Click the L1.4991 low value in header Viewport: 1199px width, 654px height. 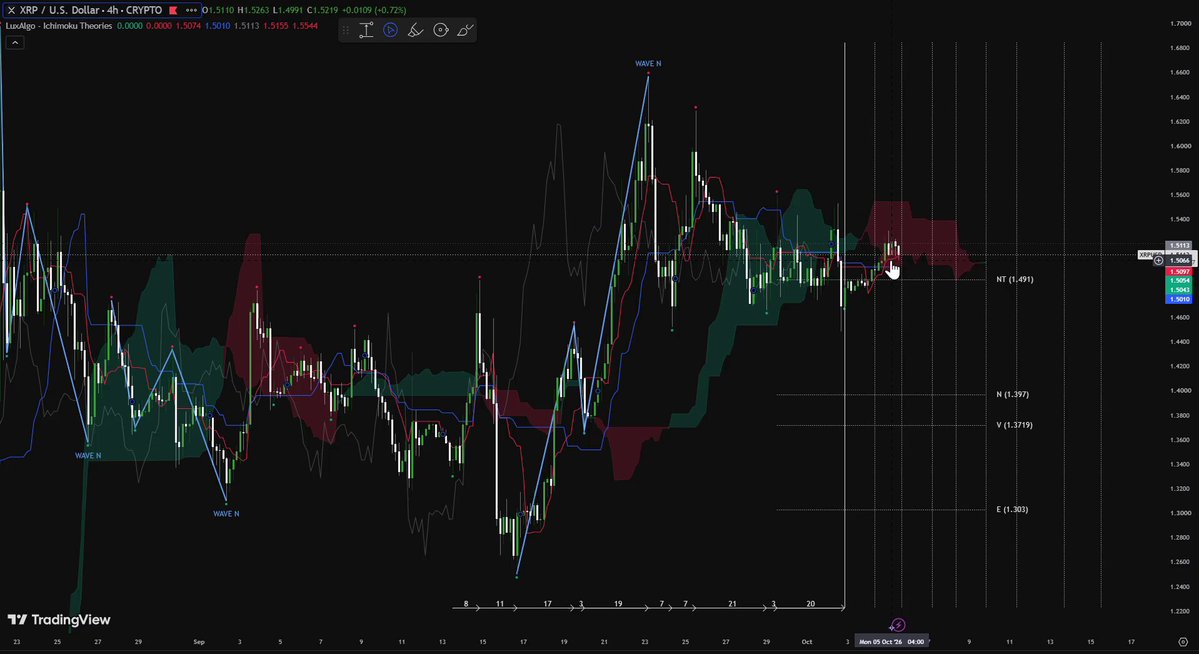click(x=289, y=10)
